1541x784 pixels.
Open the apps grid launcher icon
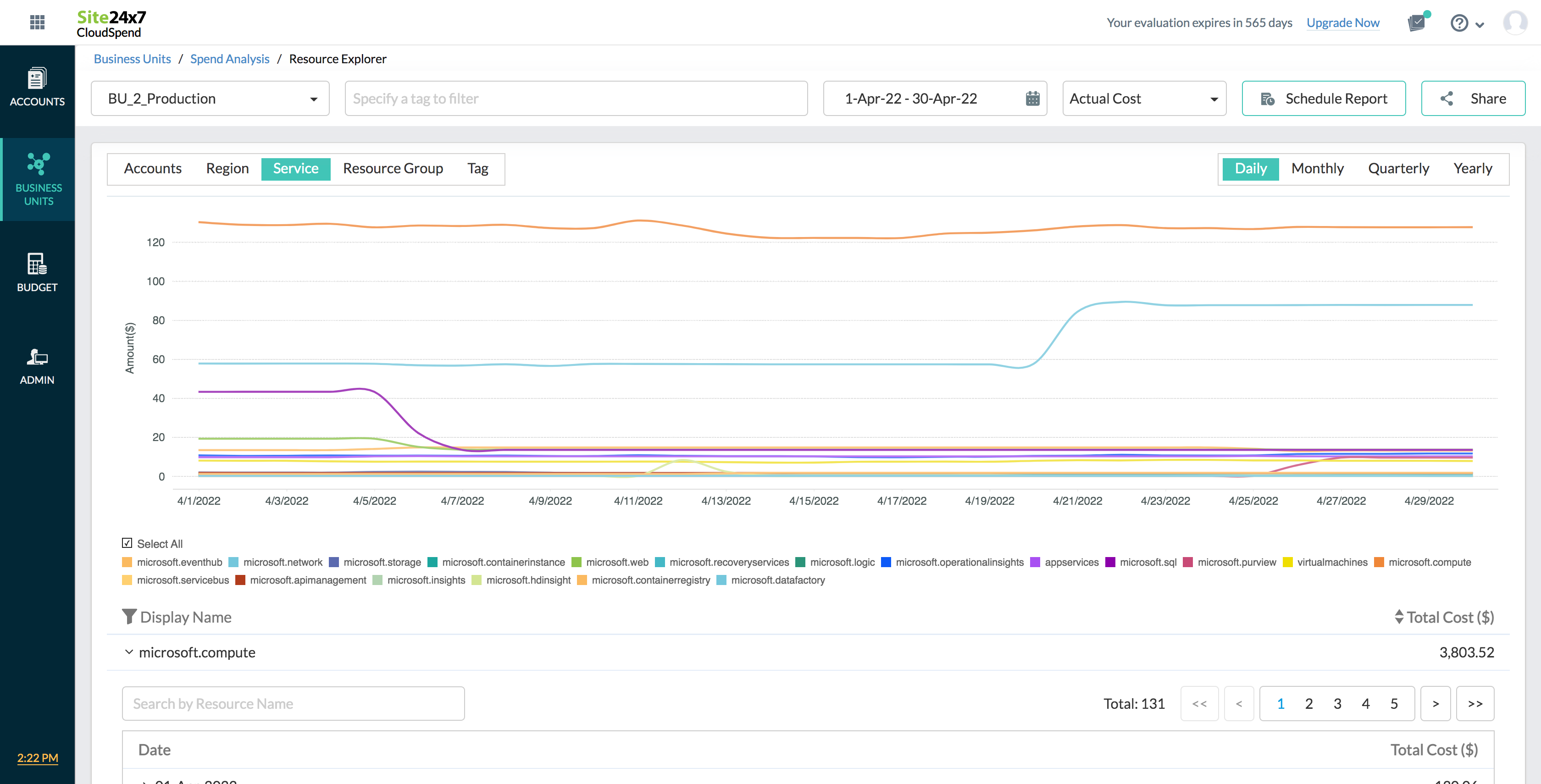[37, 22]
